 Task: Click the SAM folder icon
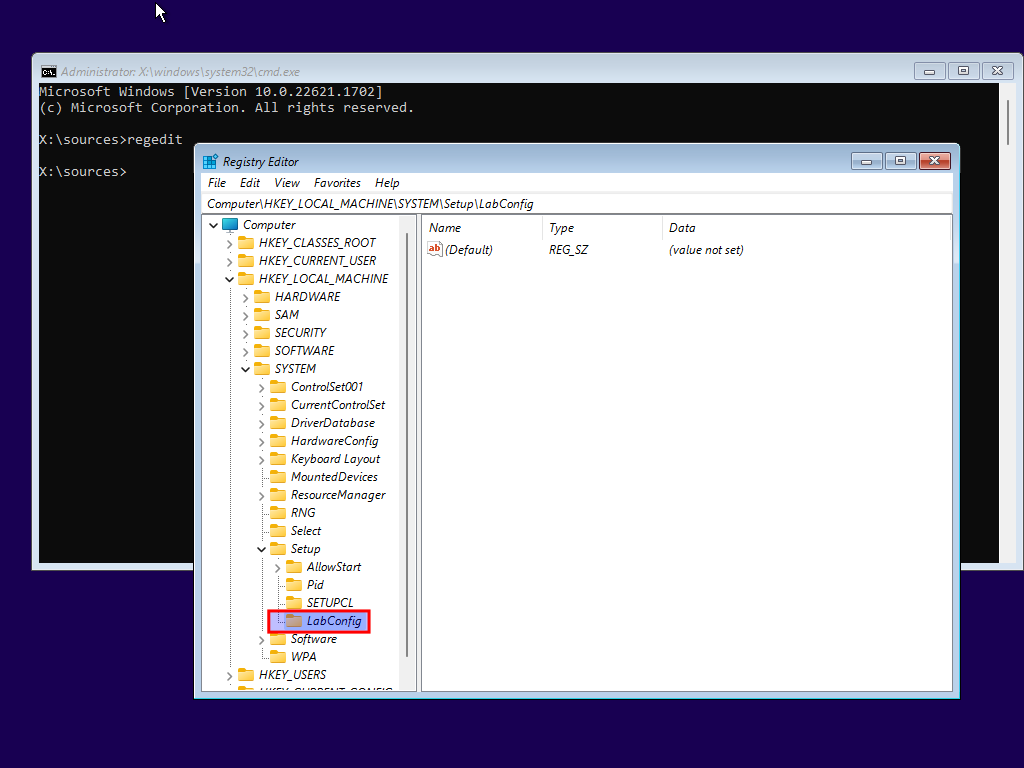[x=262, y=315]
